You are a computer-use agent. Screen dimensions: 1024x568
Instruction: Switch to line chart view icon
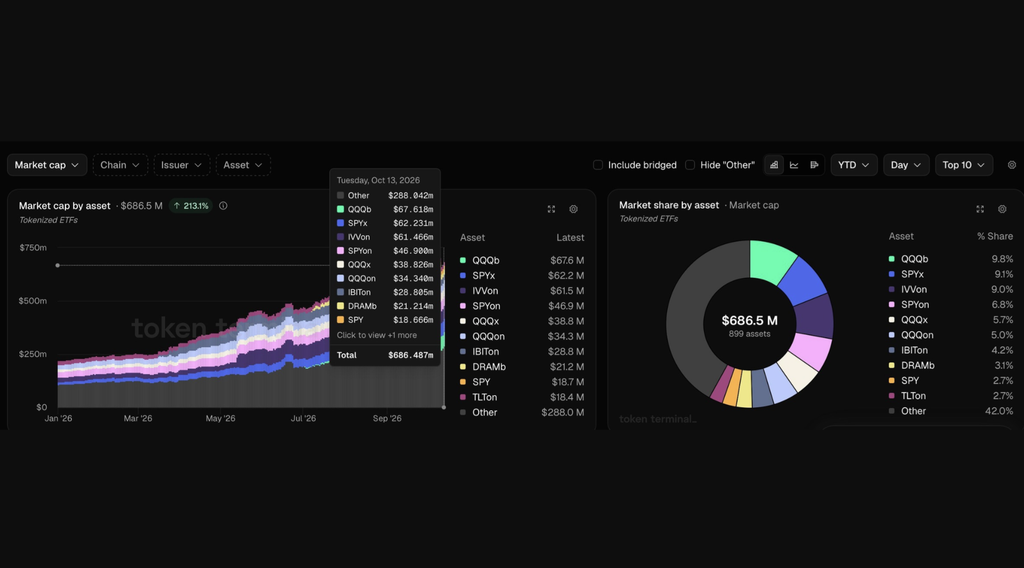click(x=794, y=165)
